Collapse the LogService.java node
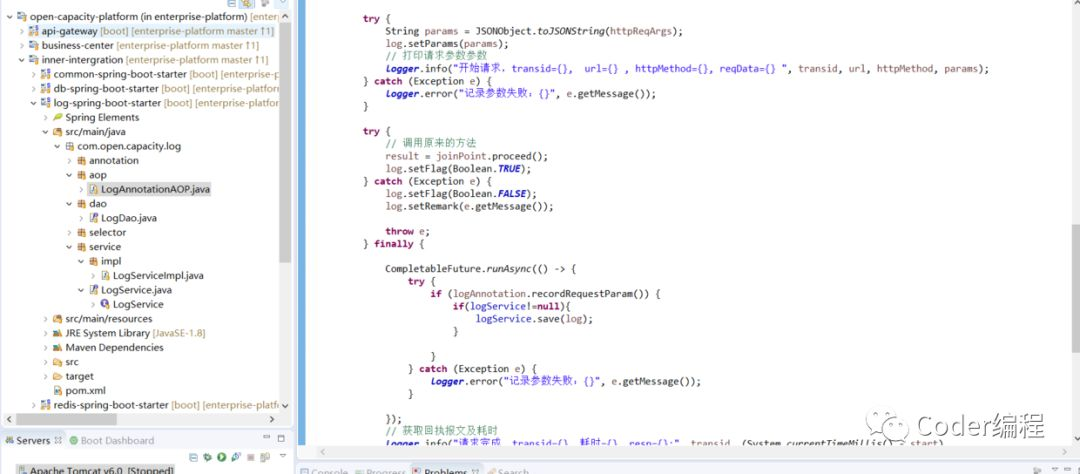Screen dimensions: 1080x474 tap(81, 290)
